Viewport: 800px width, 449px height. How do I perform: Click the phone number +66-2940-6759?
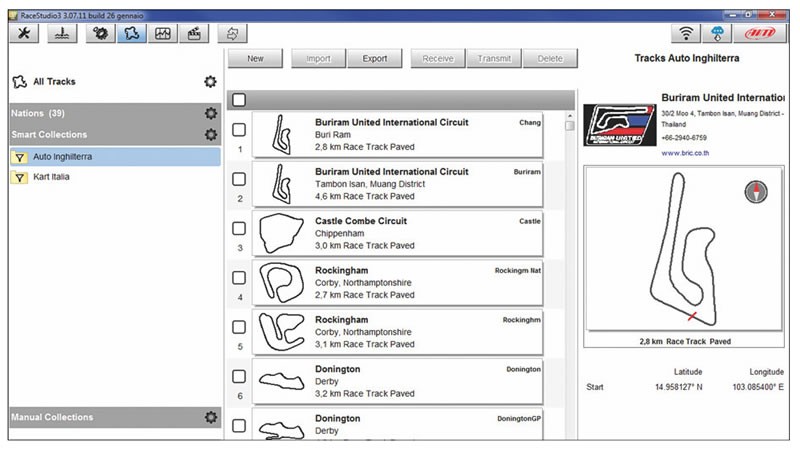coord(684,138)
